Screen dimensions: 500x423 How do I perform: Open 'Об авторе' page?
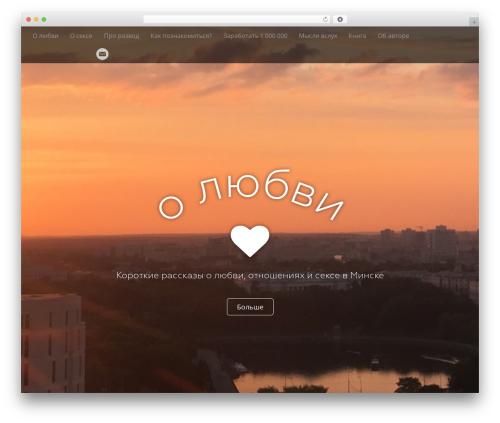point(393,36)
